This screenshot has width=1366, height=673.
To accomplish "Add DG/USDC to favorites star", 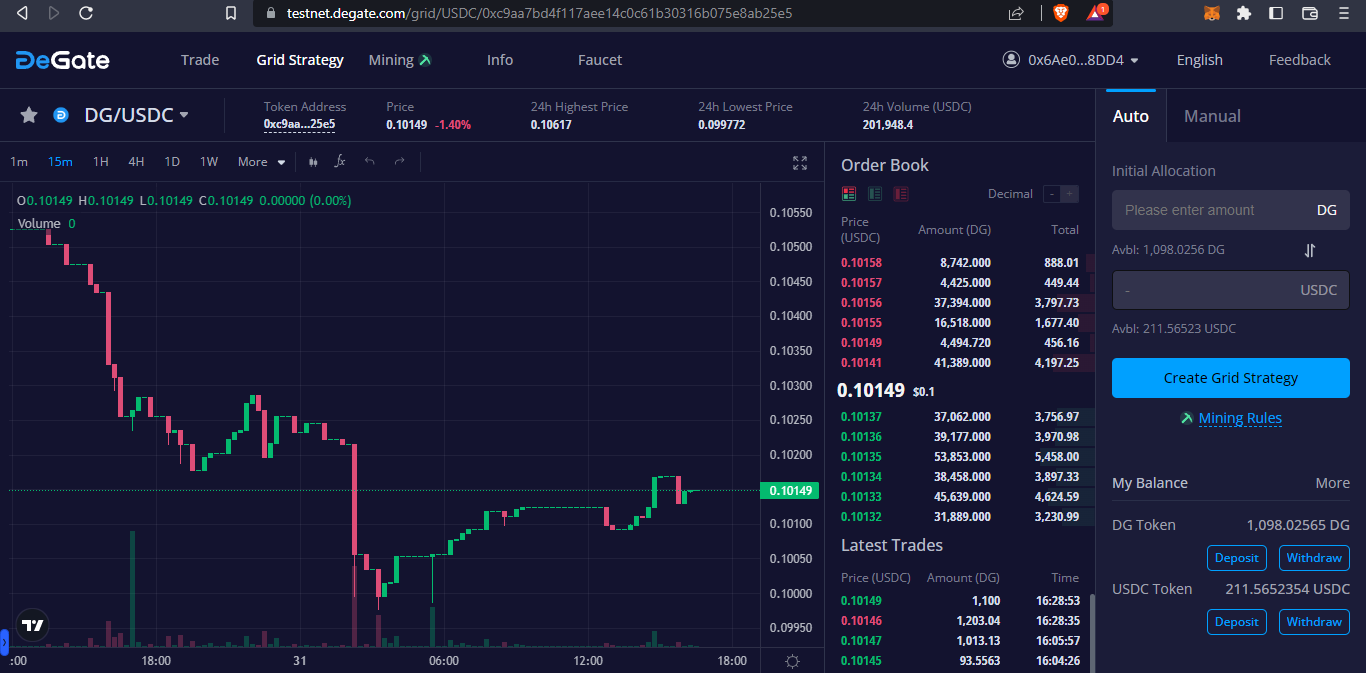I will (29, 115).
